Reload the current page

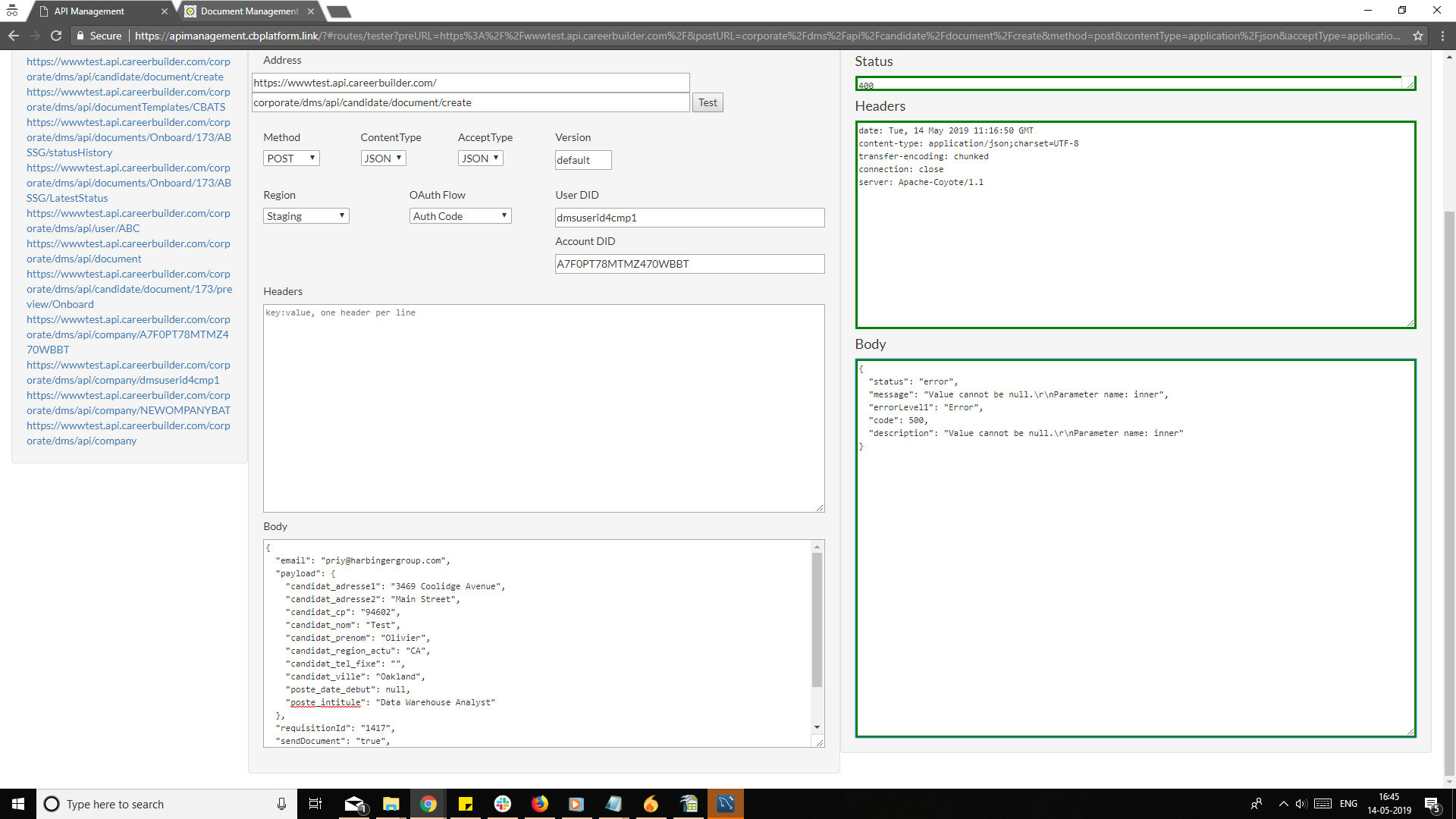coord(56,36)
